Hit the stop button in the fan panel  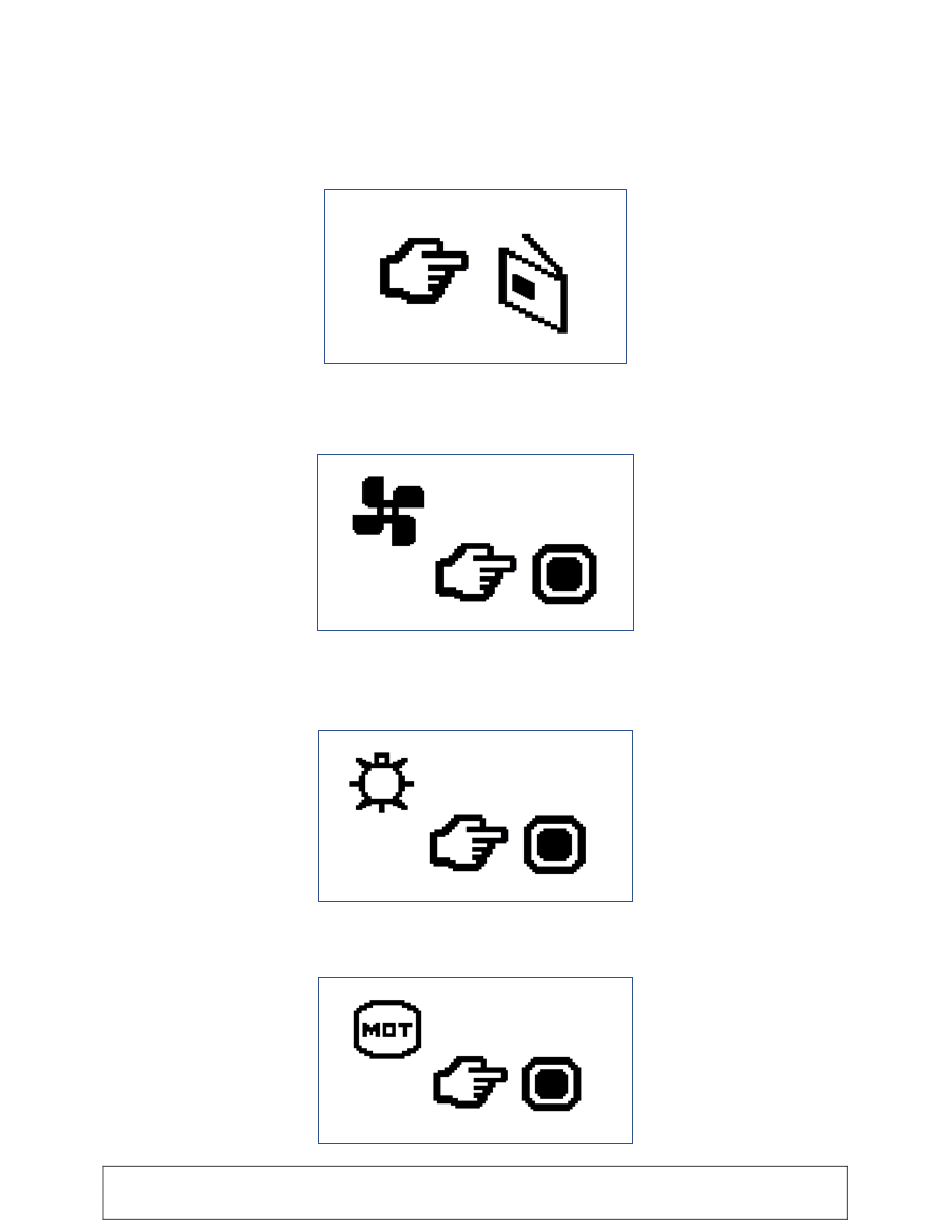coord(564,574)
